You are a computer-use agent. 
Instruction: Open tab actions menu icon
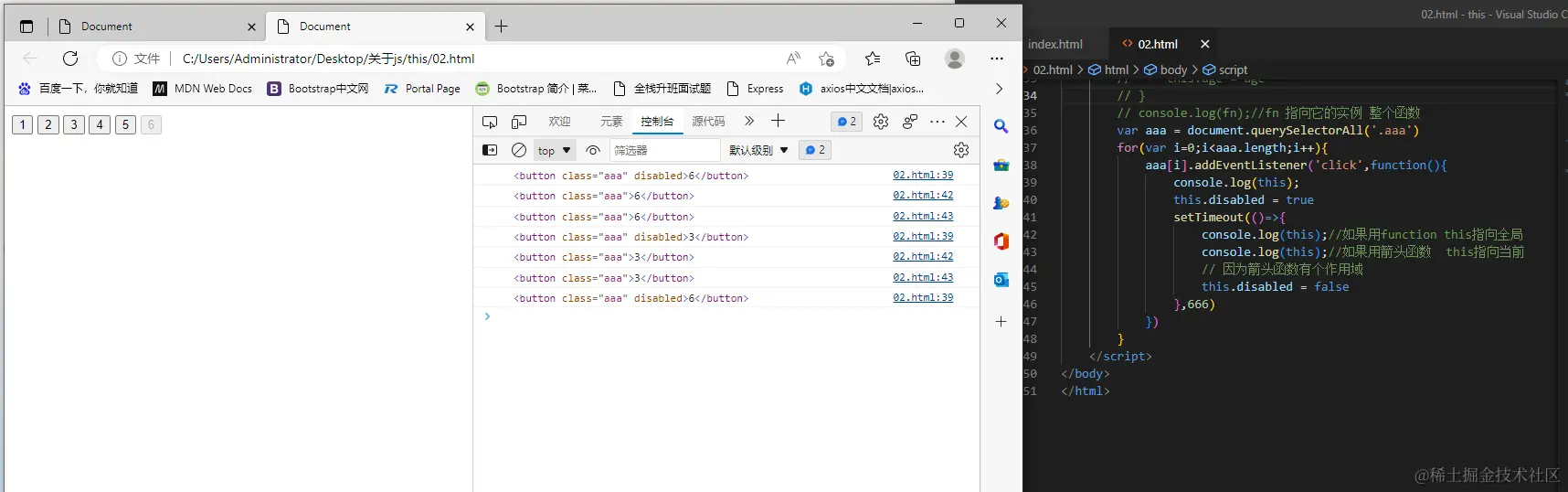point(26,27)
